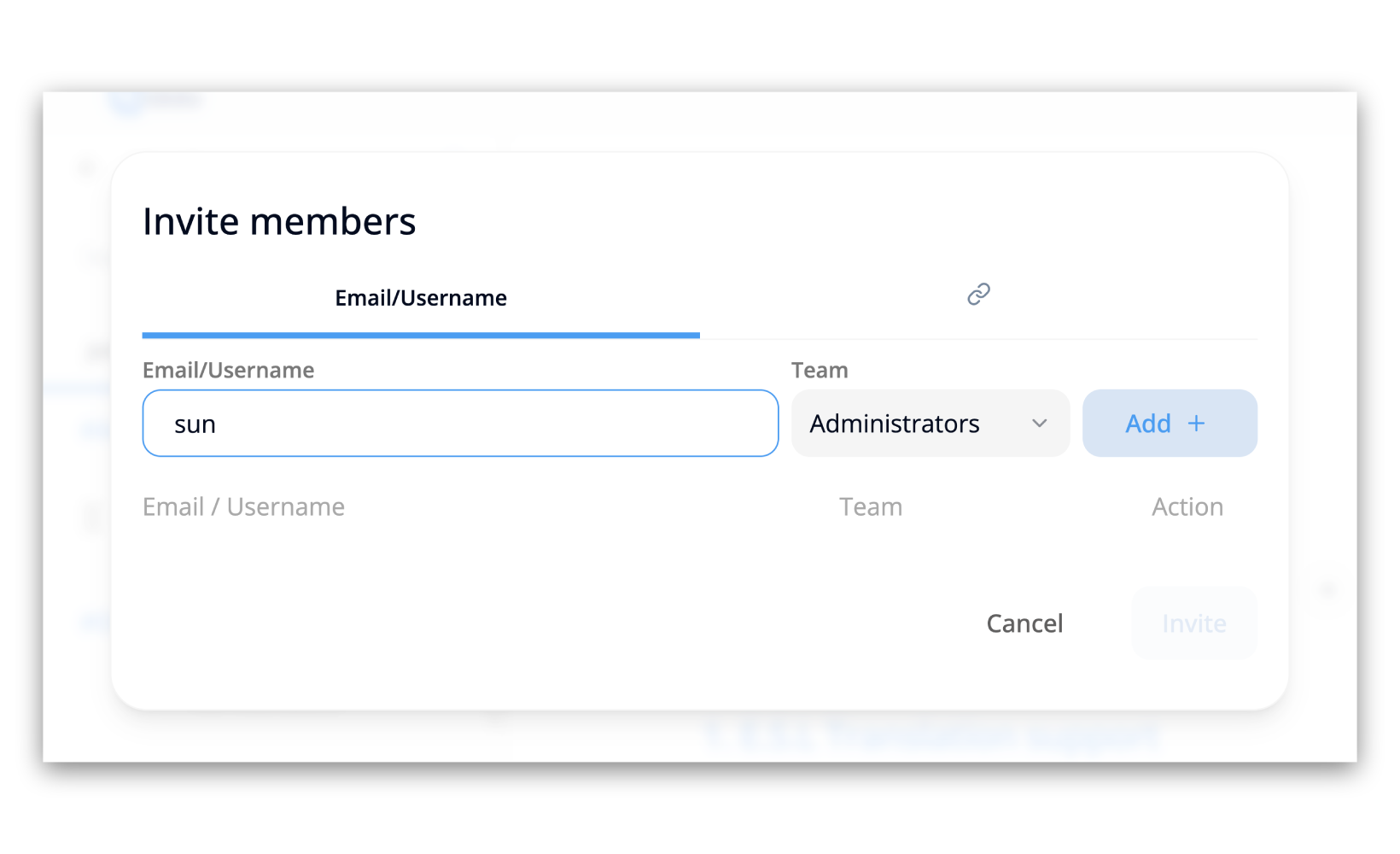Click the Email/Username field label
This screenshot has width=1400, height=854.
coord(228,371)
